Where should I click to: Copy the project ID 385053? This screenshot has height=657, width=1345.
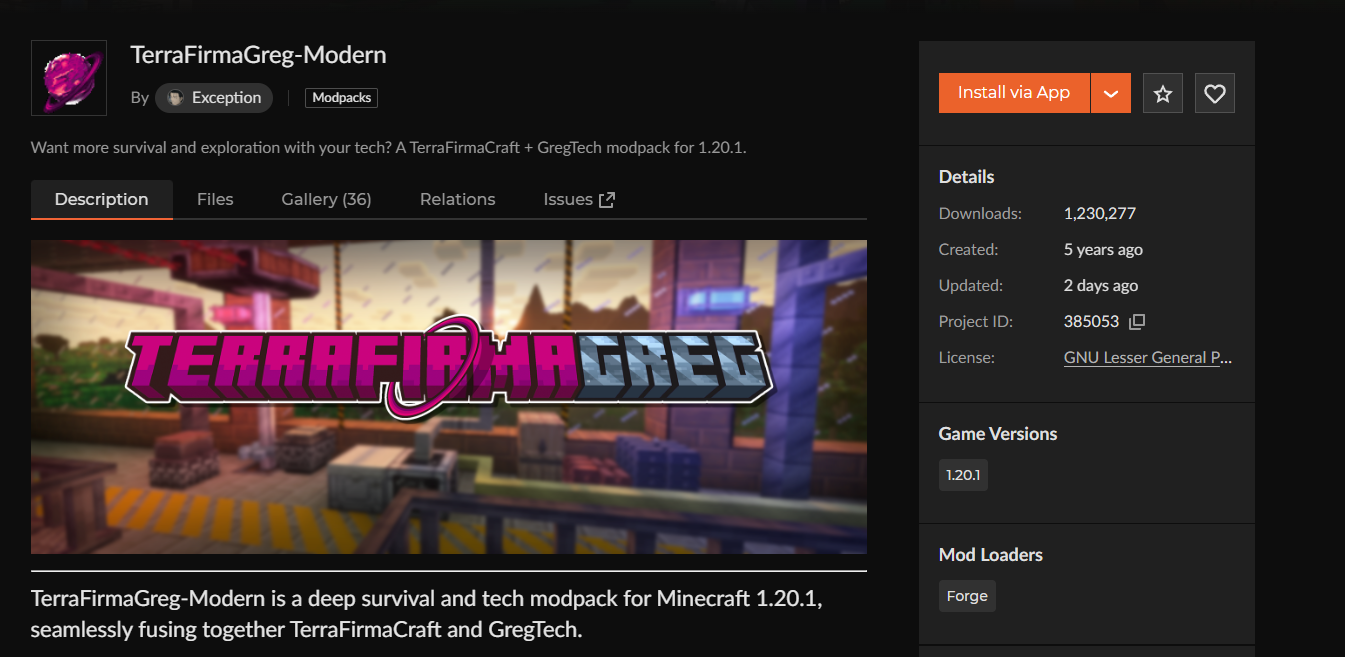(1137, 322)
